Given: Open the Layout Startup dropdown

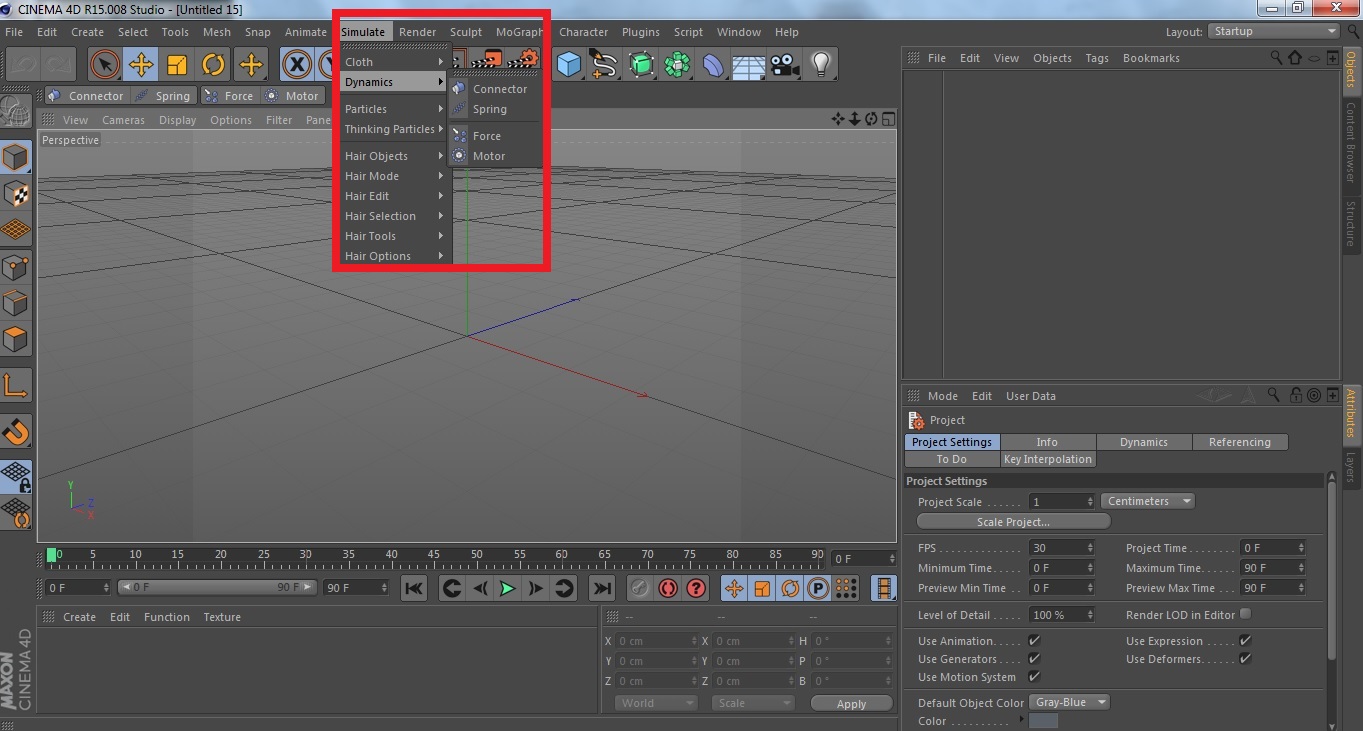Looking at the screenshot, I should pyautogui.click(x=1273, y=32).
